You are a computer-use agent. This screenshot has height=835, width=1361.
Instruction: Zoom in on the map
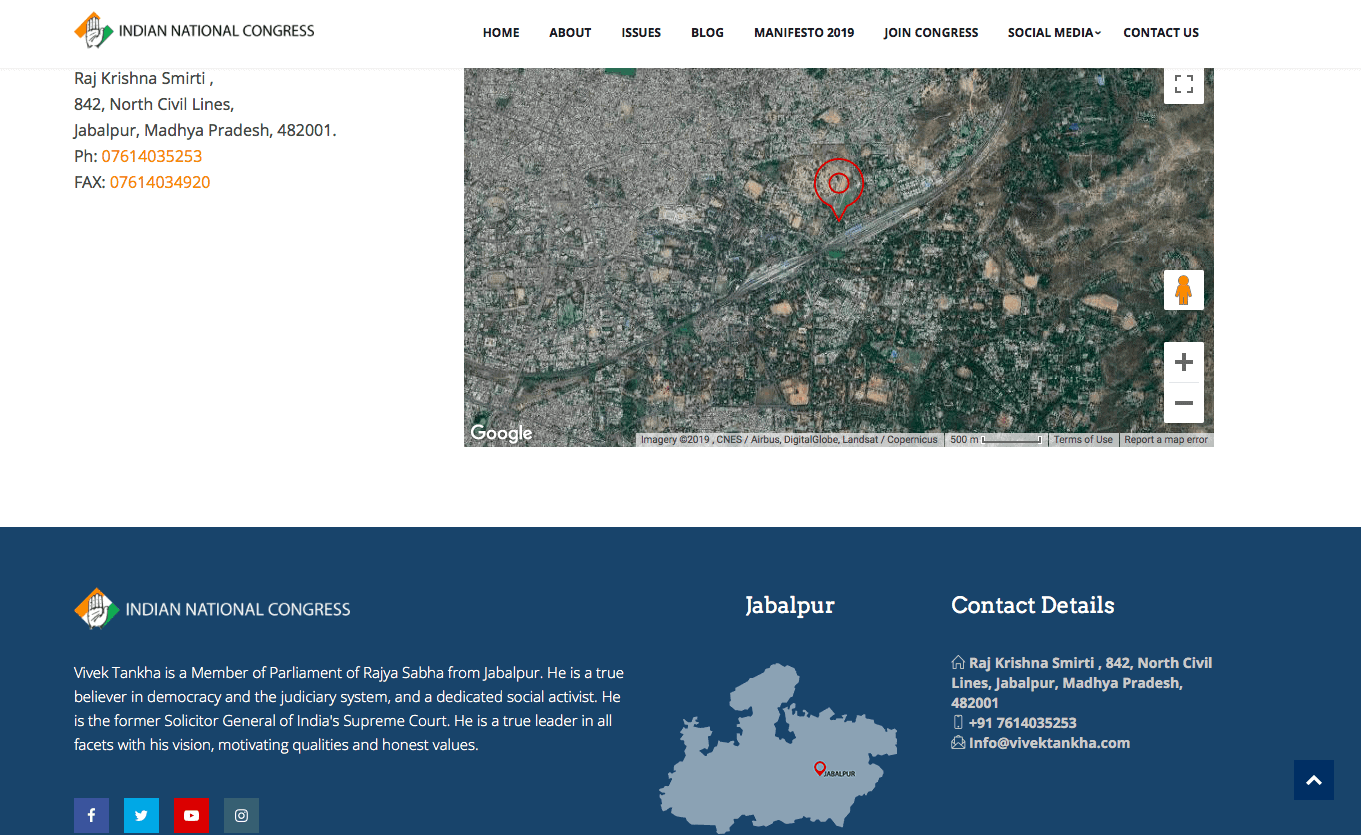1184,362
